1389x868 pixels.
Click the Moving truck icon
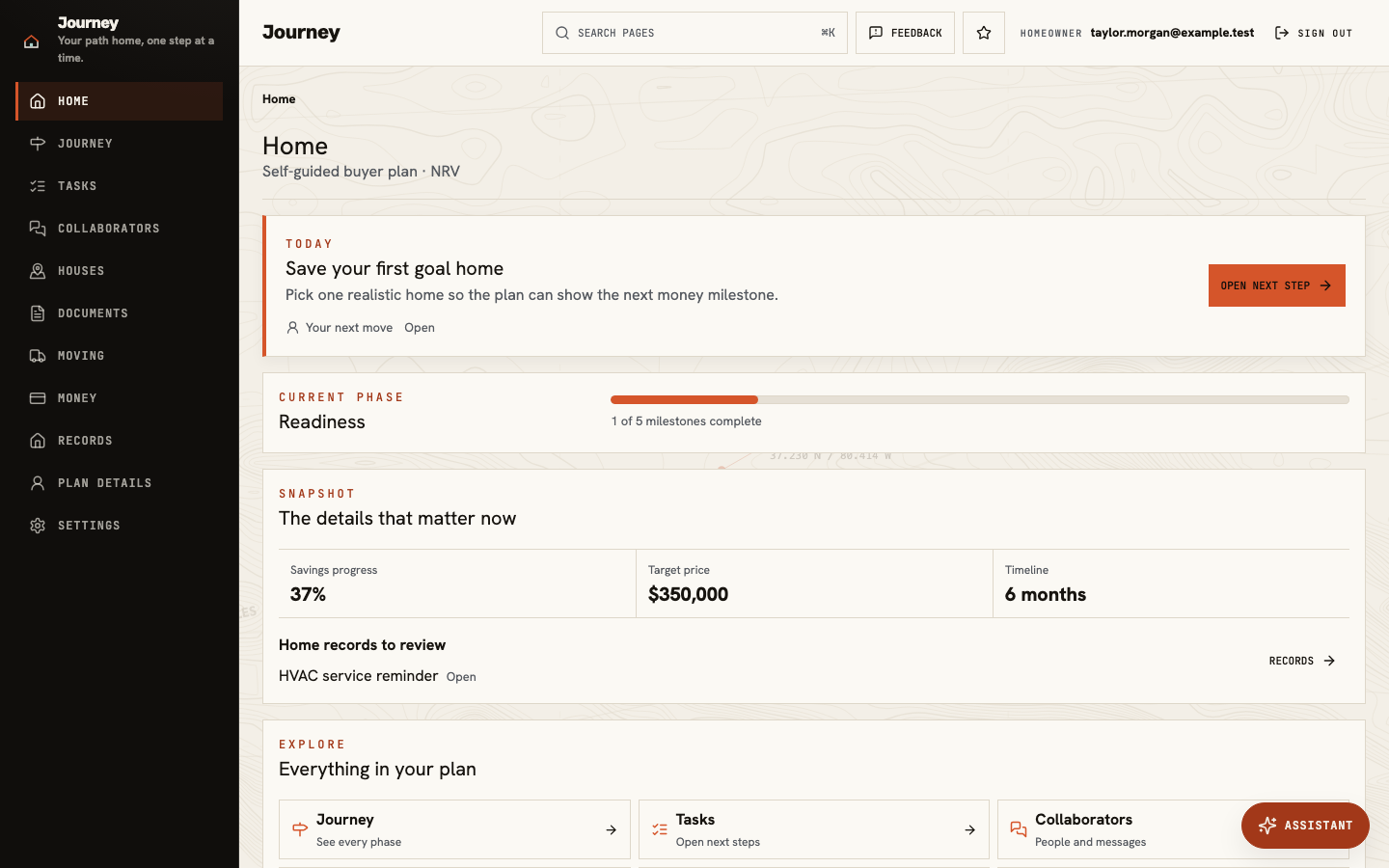(38, 356)
